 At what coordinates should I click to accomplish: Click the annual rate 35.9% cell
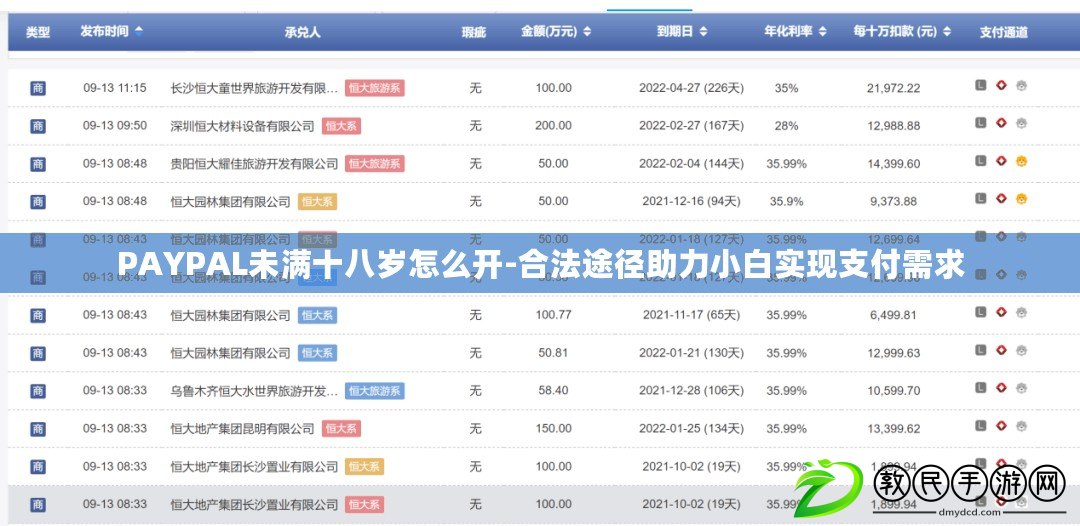coord(787,202)
